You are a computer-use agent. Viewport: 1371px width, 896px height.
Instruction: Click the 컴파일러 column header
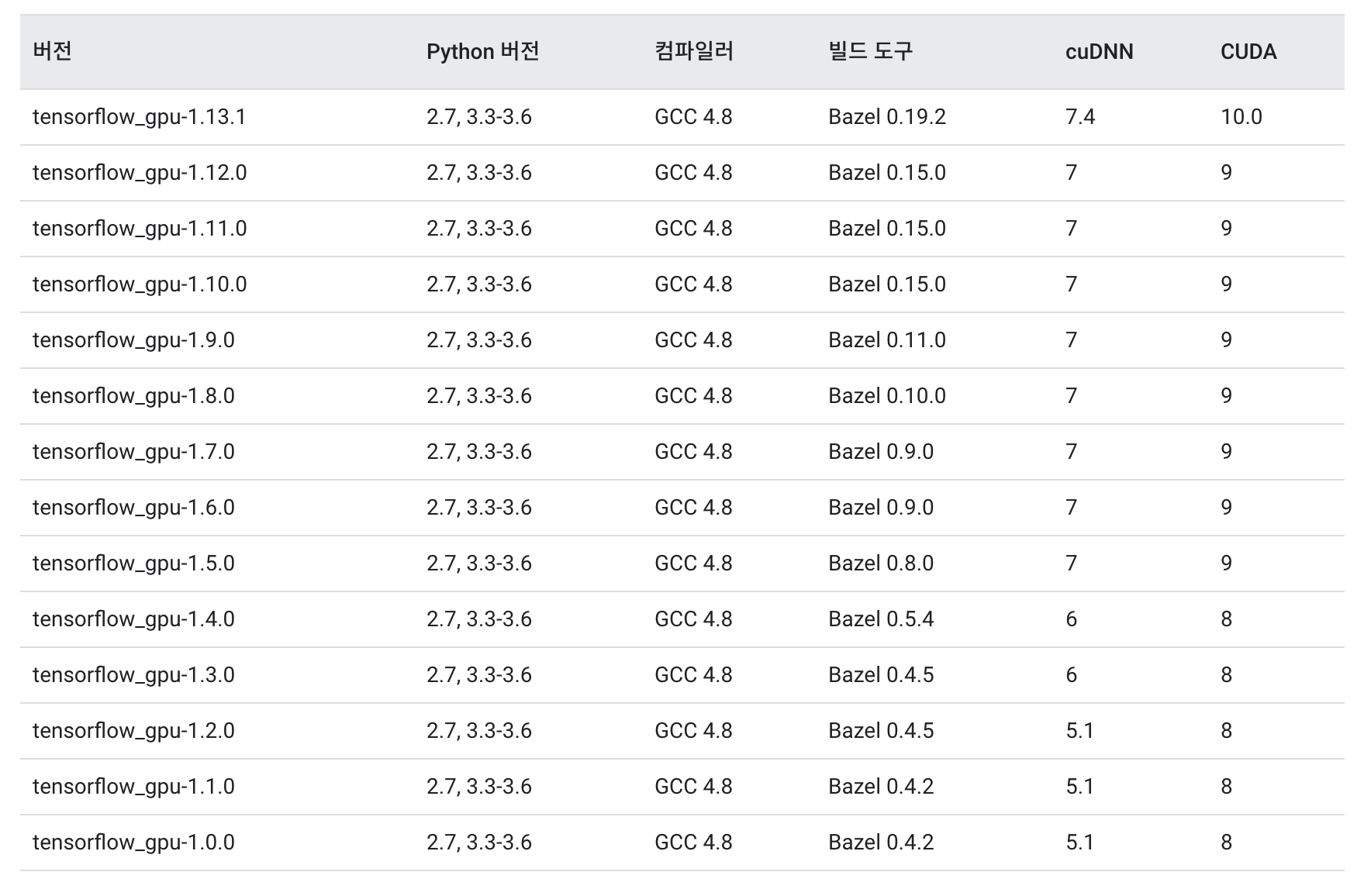(x=694, y=51)
